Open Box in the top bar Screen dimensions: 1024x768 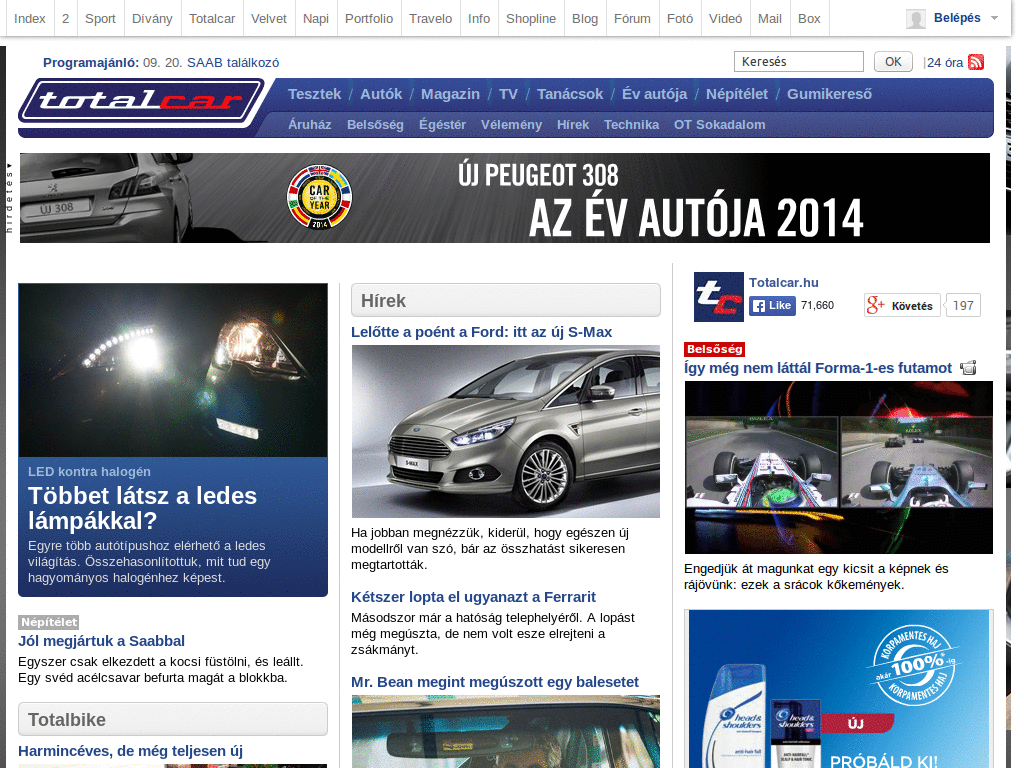tap(808, 18)
